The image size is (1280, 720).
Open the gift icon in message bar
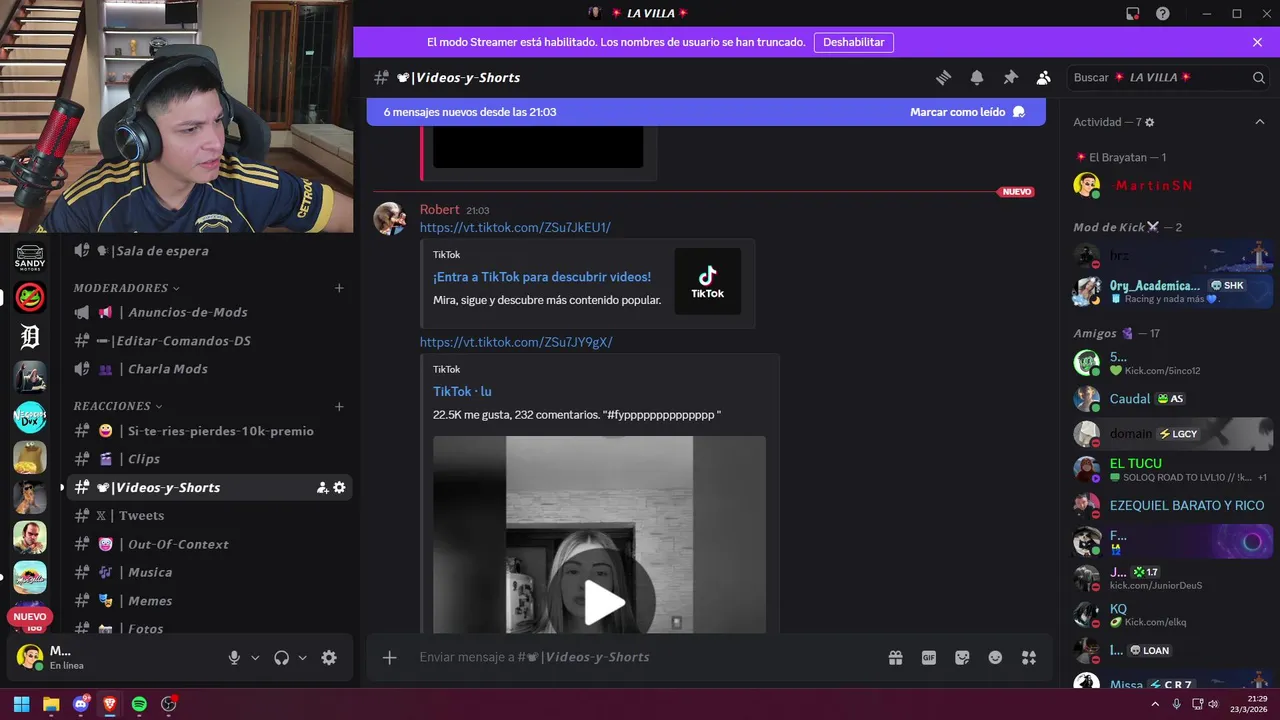point(895,657)
